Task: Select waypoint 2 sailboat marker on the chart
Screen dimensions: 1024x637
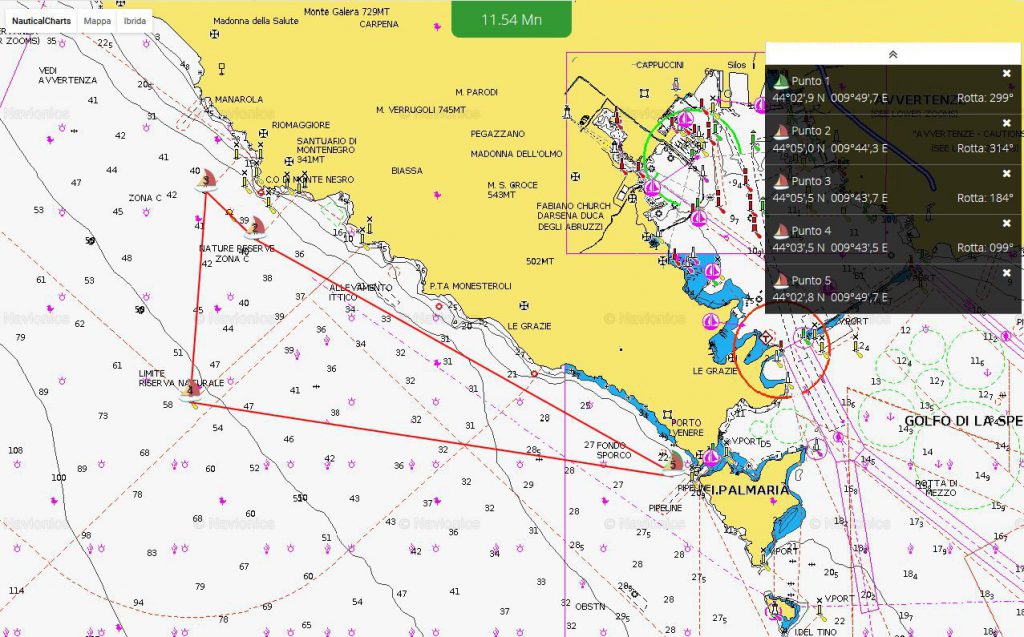Action: click(255, 226)
